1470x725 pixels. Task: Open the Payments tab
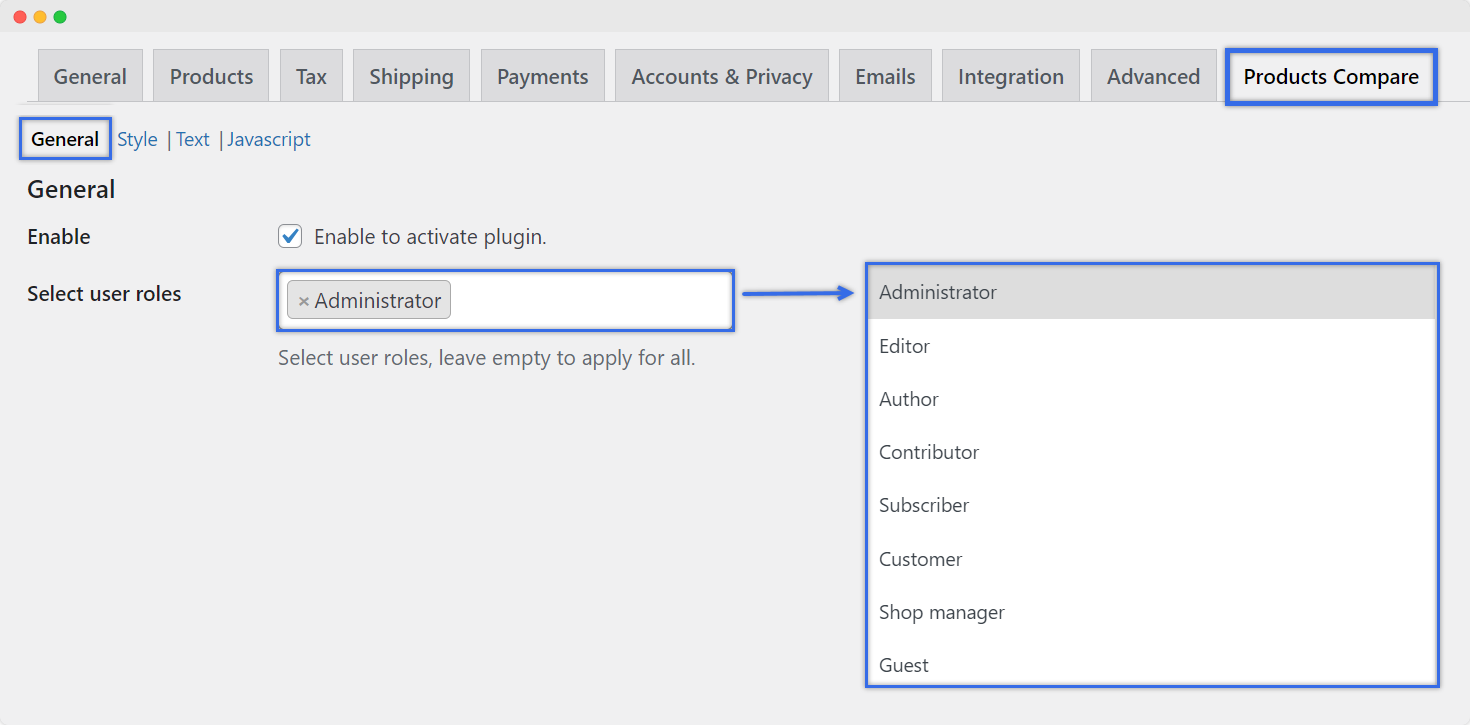pos(542,77)
